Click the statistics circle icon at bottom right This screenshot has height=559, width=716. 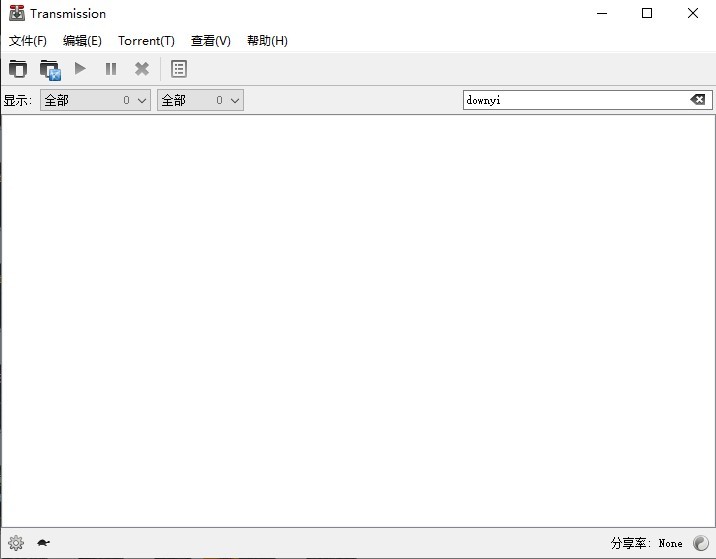700,543
